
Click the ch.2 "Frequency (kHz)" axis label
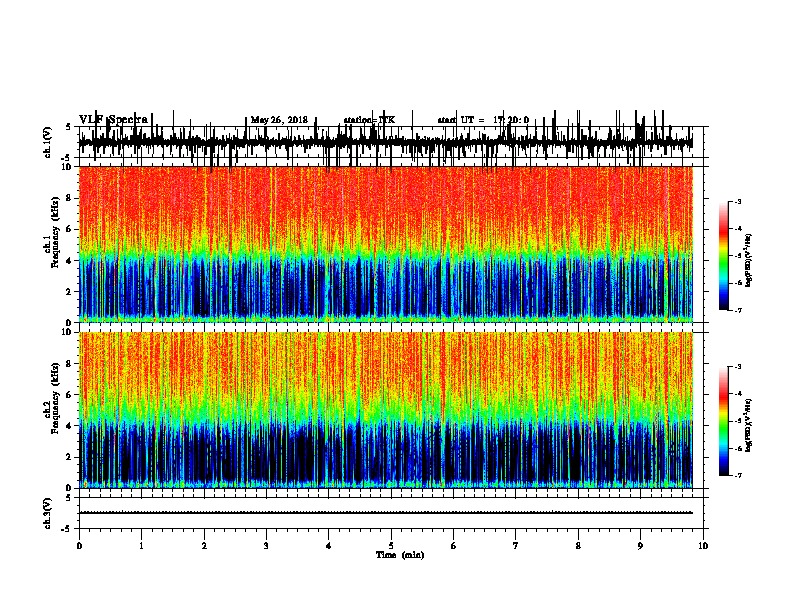tap(55, 398)
